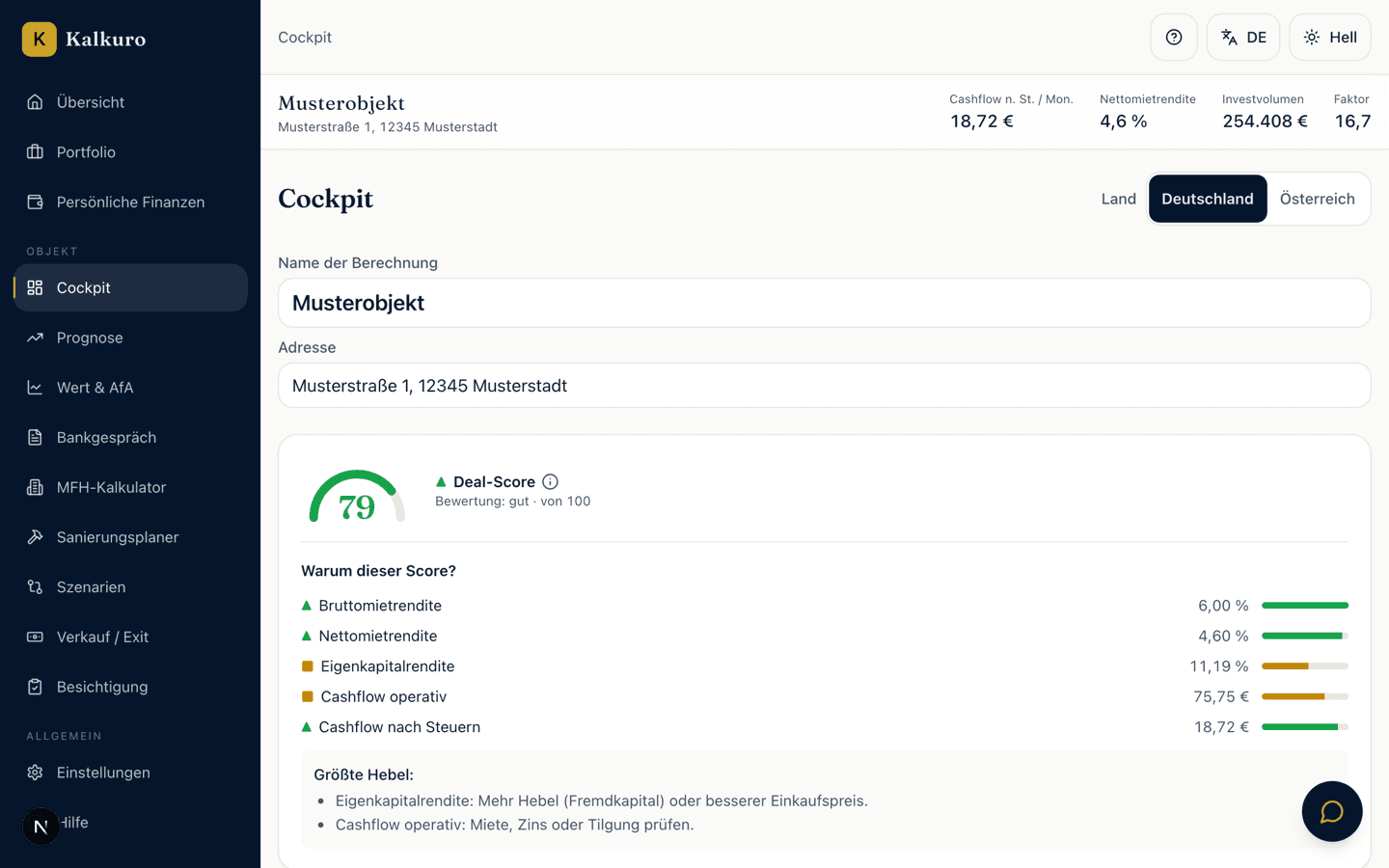The height and width of the screenshot is (868, 1389).
Task: Click the Eigenkapitalrendite progress bar
Action: point(1305,666)
